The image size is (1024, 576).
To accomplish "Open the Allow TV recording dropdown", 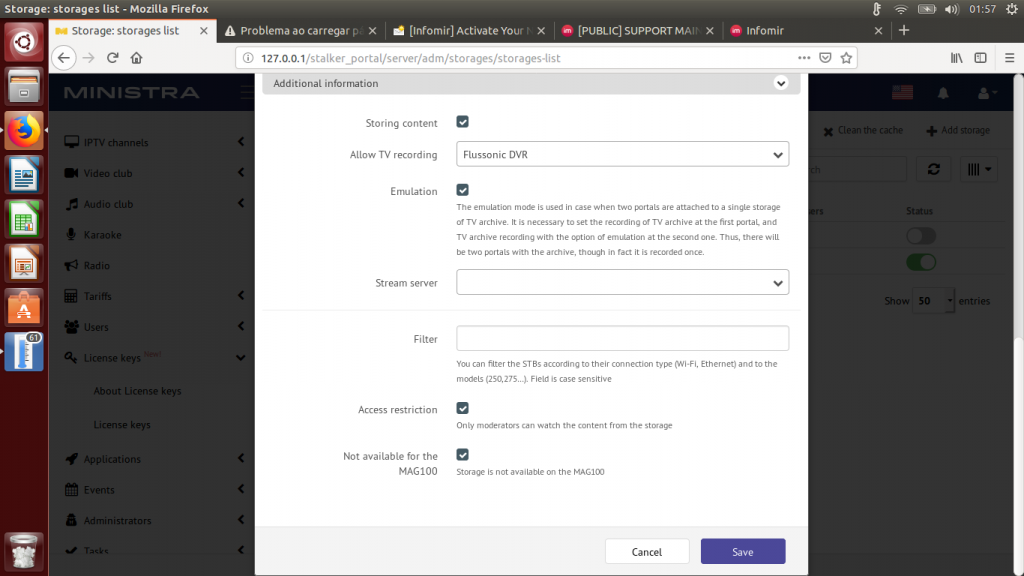I will (x=622, y=154).
